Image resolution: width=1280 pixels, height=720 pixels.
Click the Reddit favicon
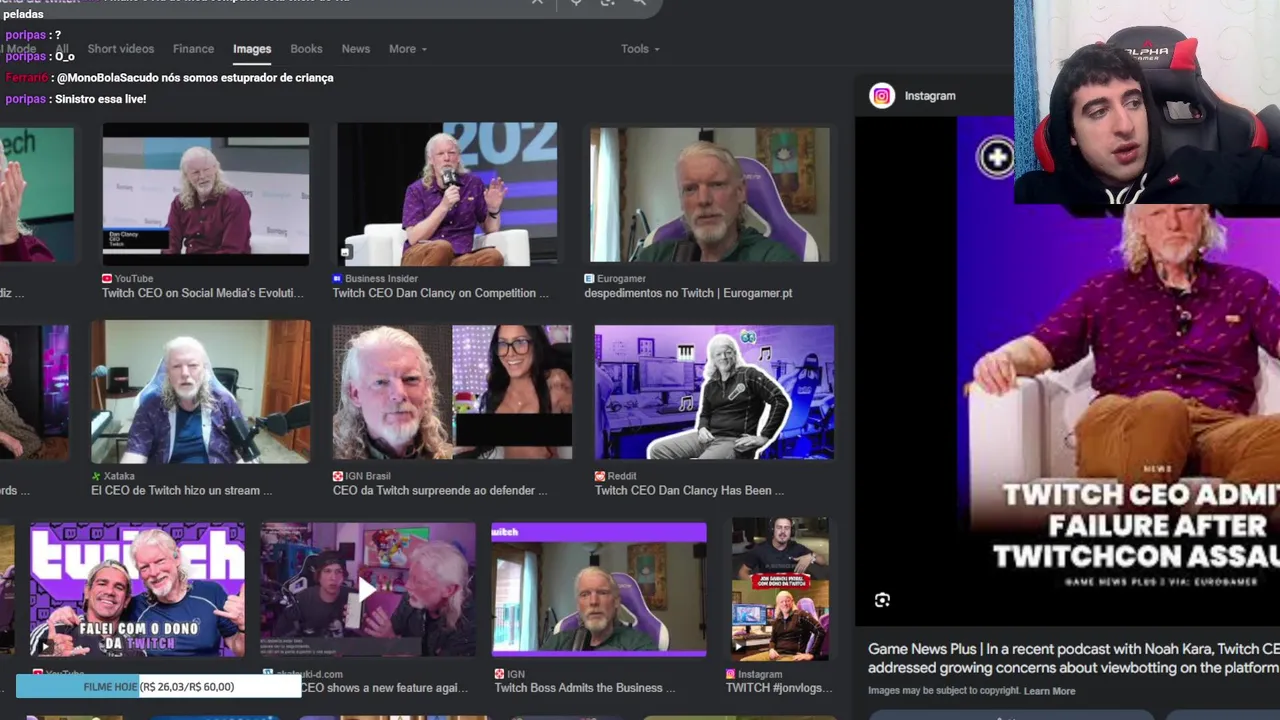coord(600,476)
